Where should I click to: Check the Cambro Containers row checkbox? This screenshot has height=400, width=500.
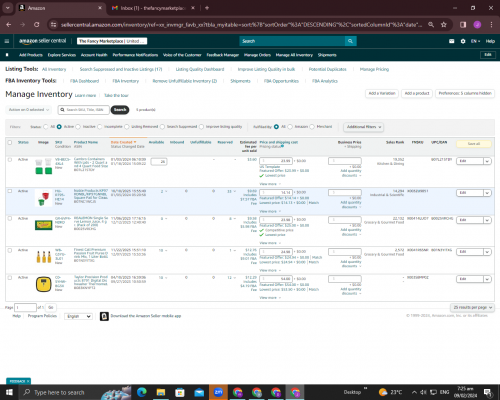(x=10, y=160)
